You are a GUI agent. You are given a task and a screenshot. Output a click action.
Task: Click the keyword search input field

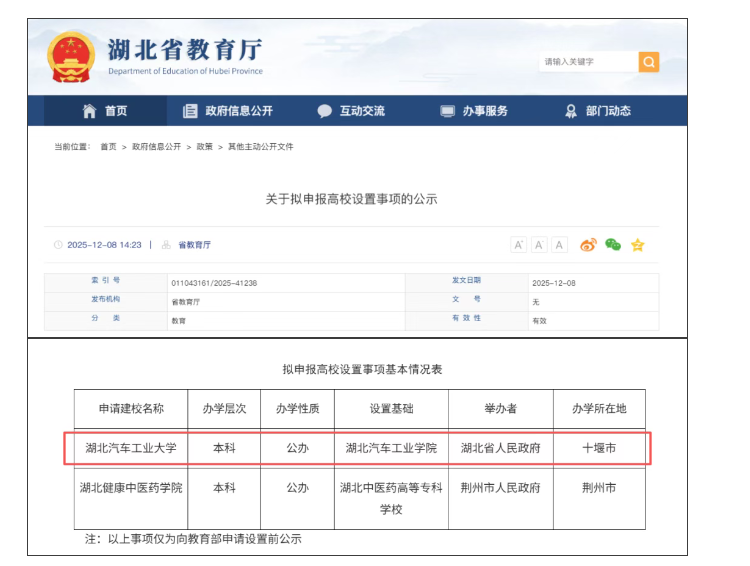click(588, 62)
